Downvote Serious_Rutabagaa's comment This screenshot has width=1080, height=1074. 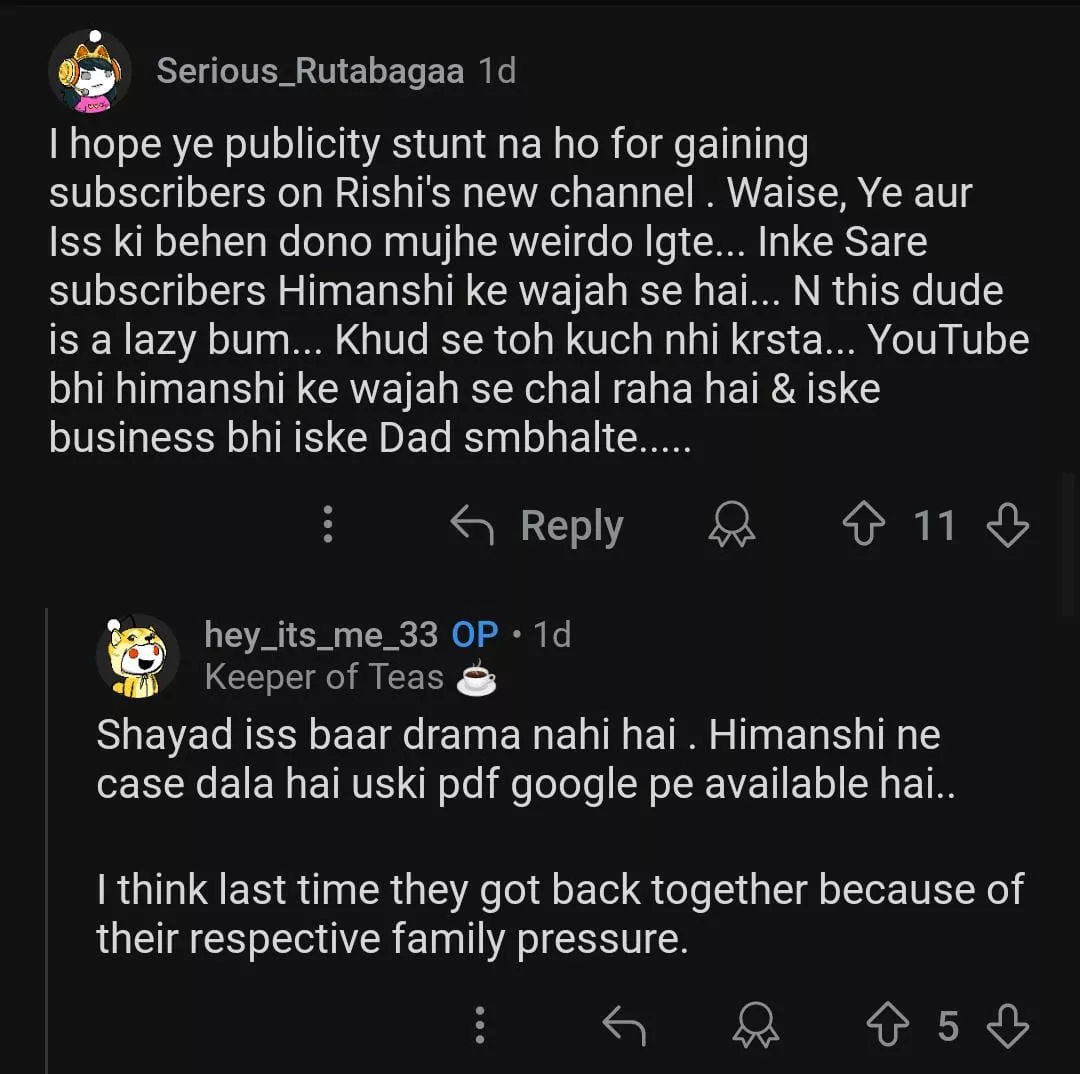click(x=1006, y=524)
